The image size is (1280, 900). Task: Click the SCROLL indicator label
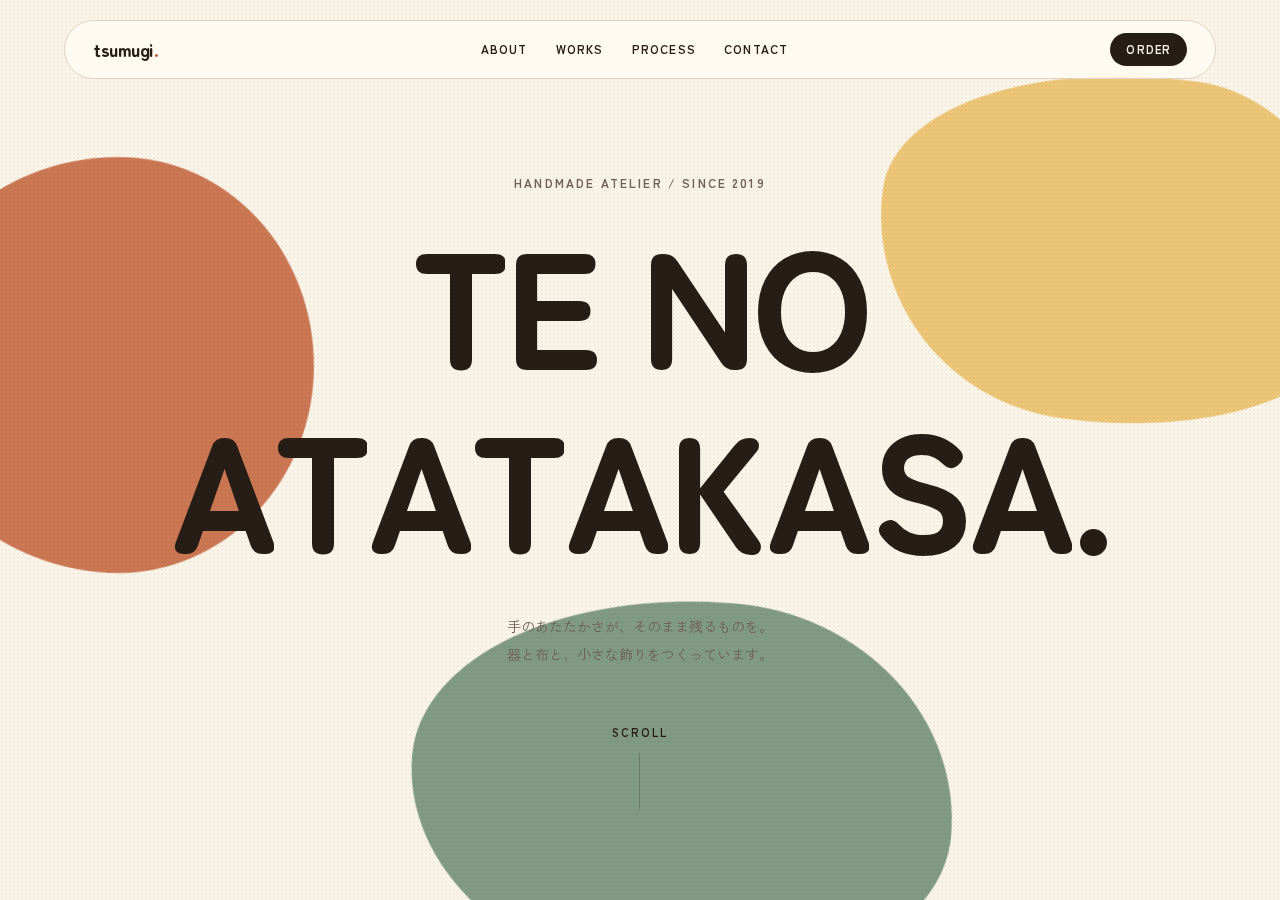point(640,733)
